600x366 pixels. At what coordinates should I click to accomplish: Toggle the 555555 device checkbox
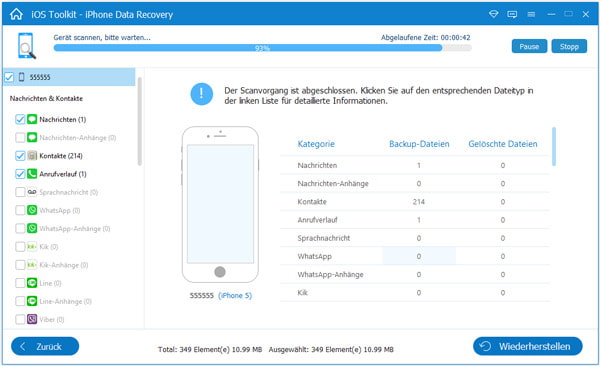(9, 77)
